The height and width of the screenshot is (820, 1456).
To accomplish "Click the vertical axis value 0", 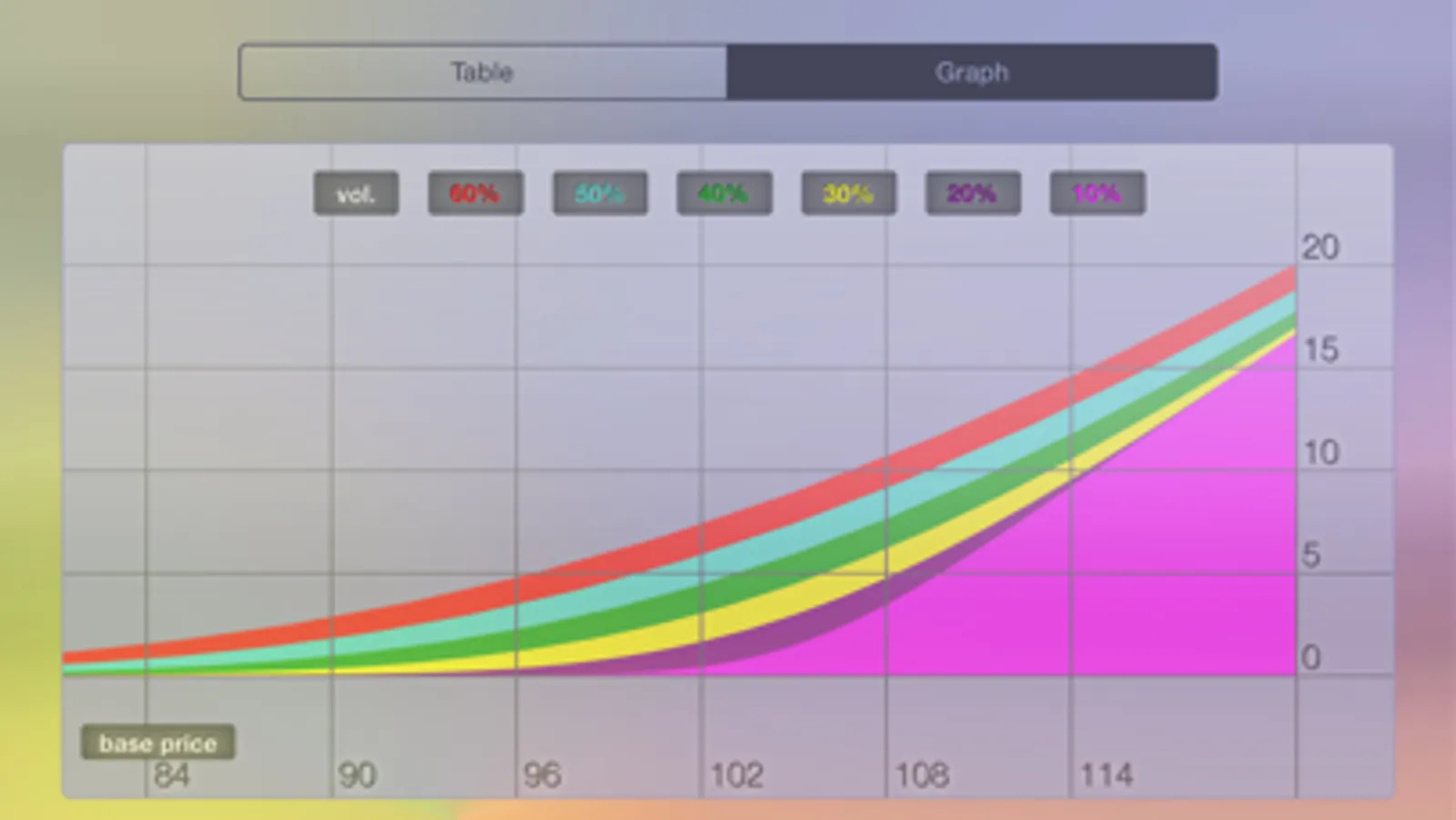I will [1311, 657].
